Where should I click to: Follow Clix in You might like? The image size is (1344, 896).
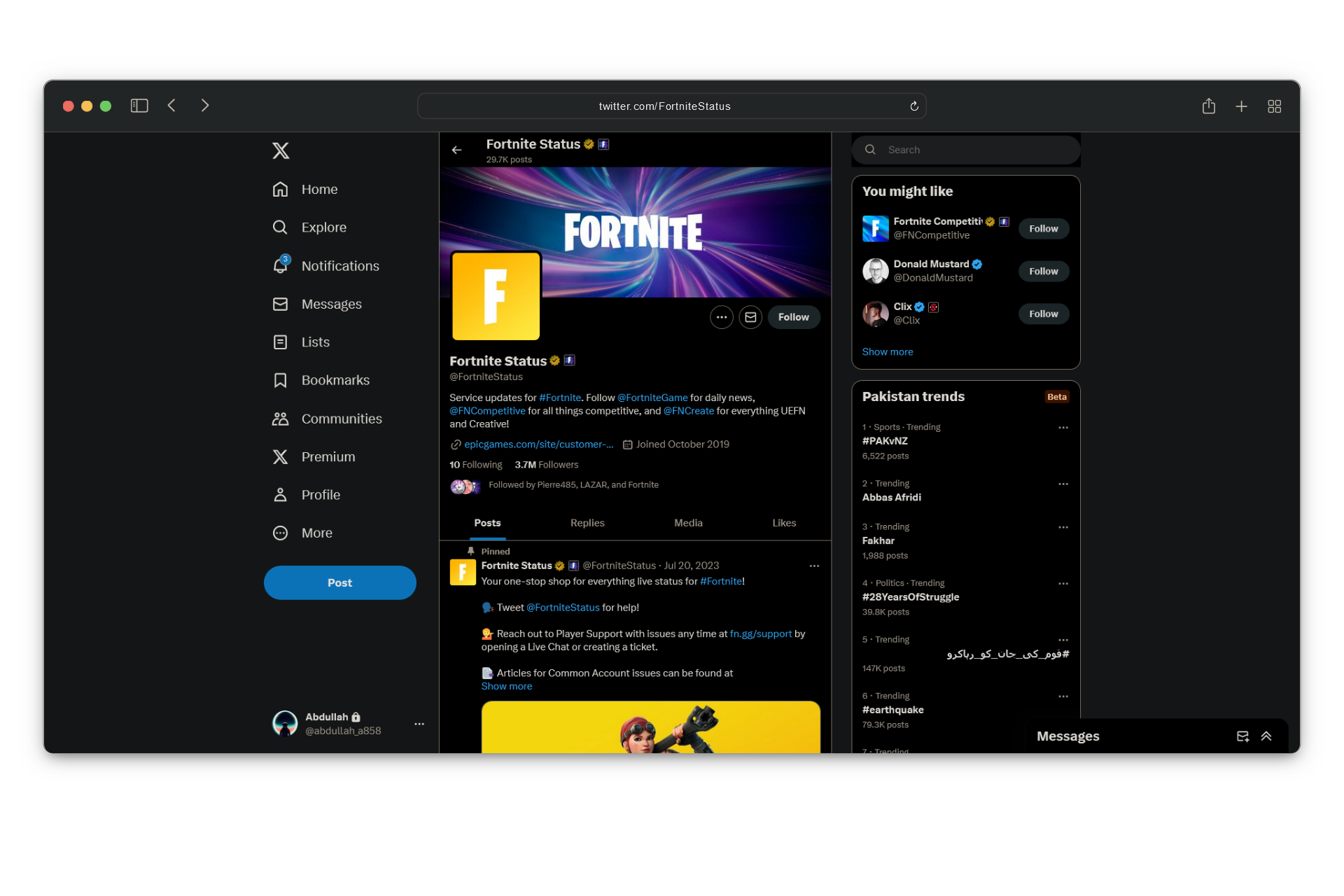1043,314
